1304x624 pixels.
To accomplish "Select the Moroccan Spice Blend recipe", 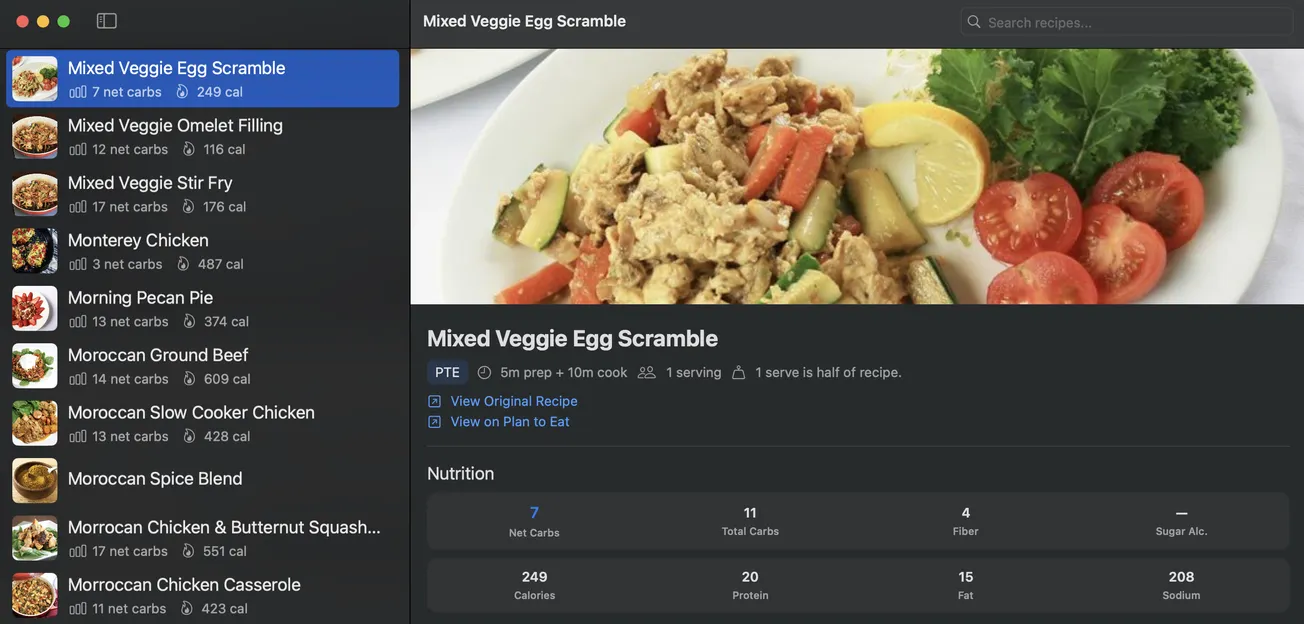I will tap(155, 478).
